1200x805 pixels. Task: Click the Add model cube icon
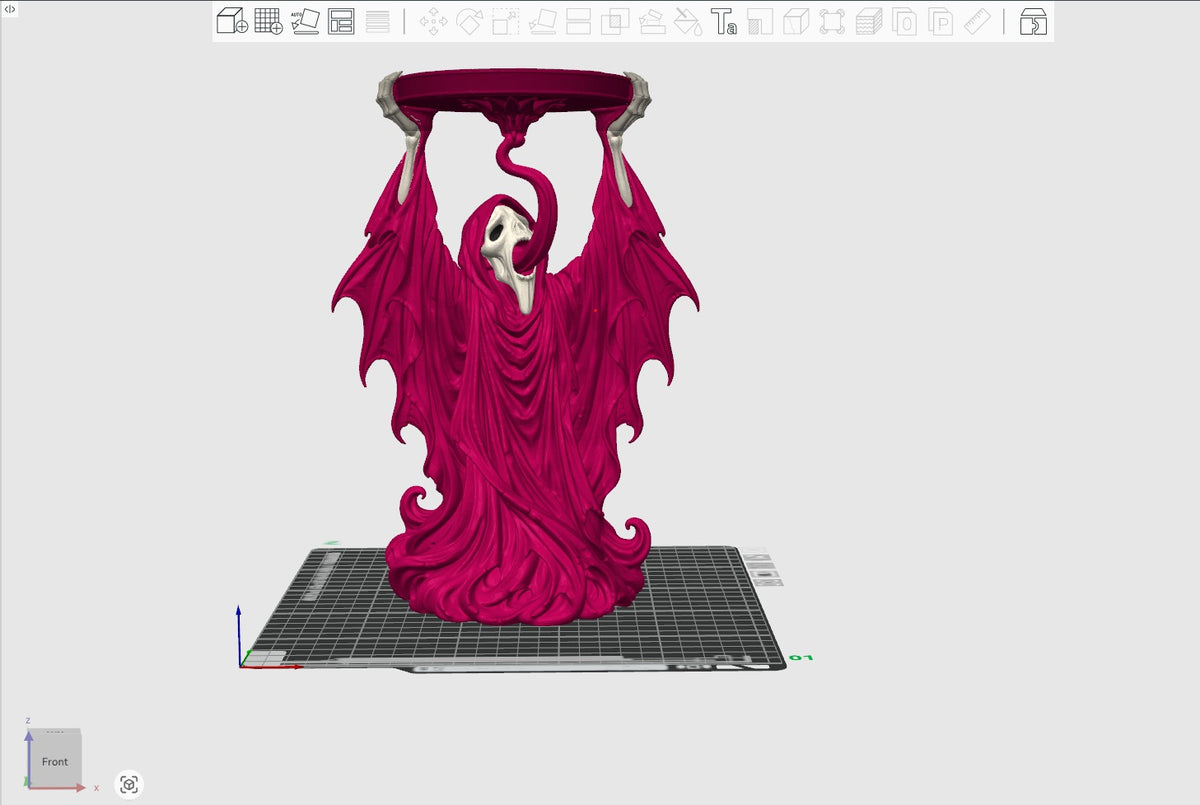tap(232, 21)
